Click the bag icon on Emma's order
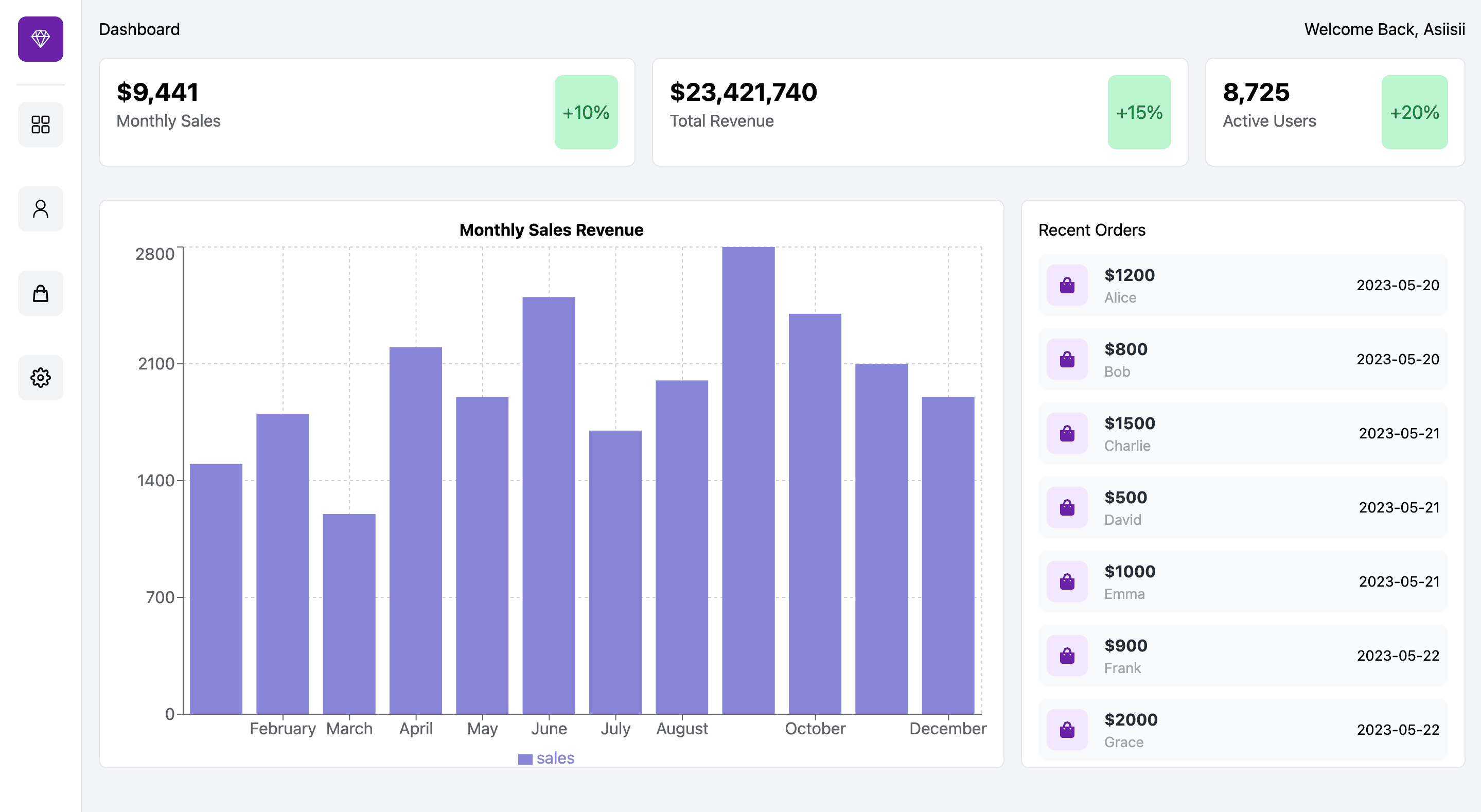Image resolution: width=1481 pixels, height=812 pixels. [1067, 582]
